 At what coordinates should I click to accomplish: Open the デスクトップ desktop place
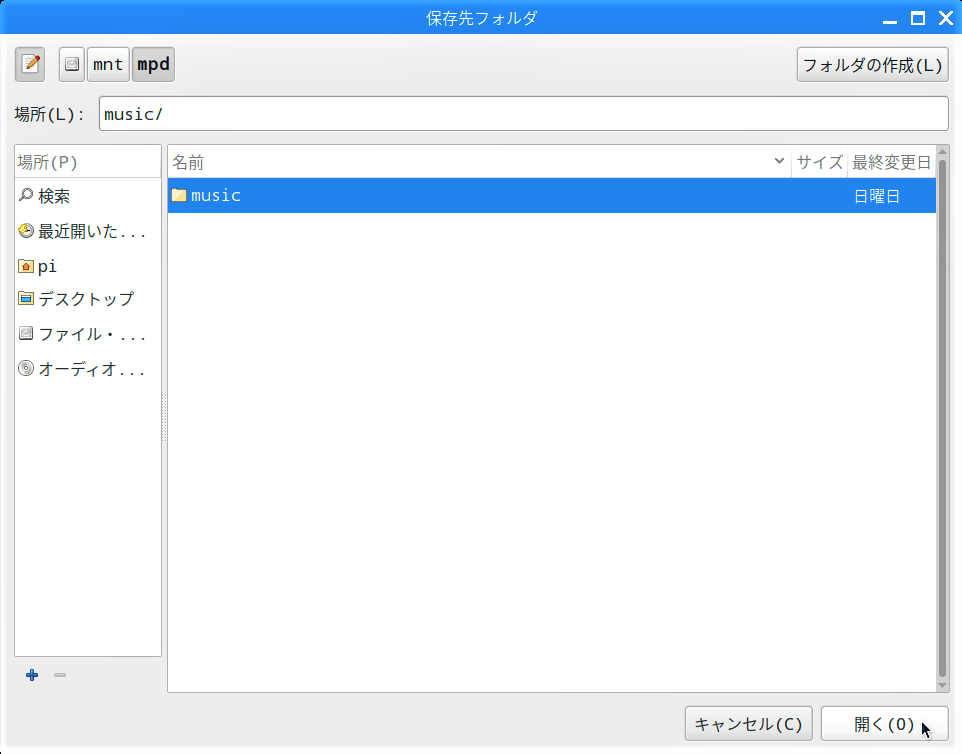click(x=88, y=299)
